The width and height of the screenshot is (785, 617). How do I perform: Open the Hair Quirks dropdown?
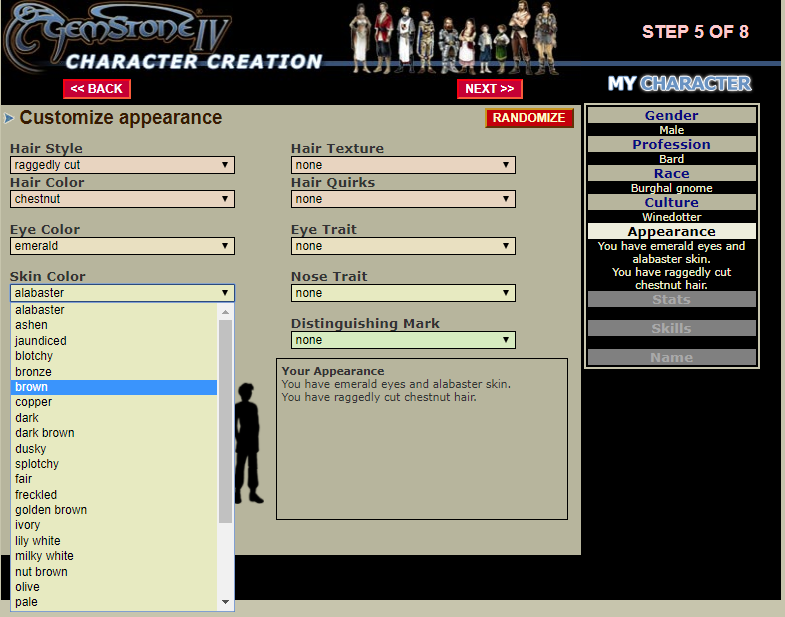point(403,199)
